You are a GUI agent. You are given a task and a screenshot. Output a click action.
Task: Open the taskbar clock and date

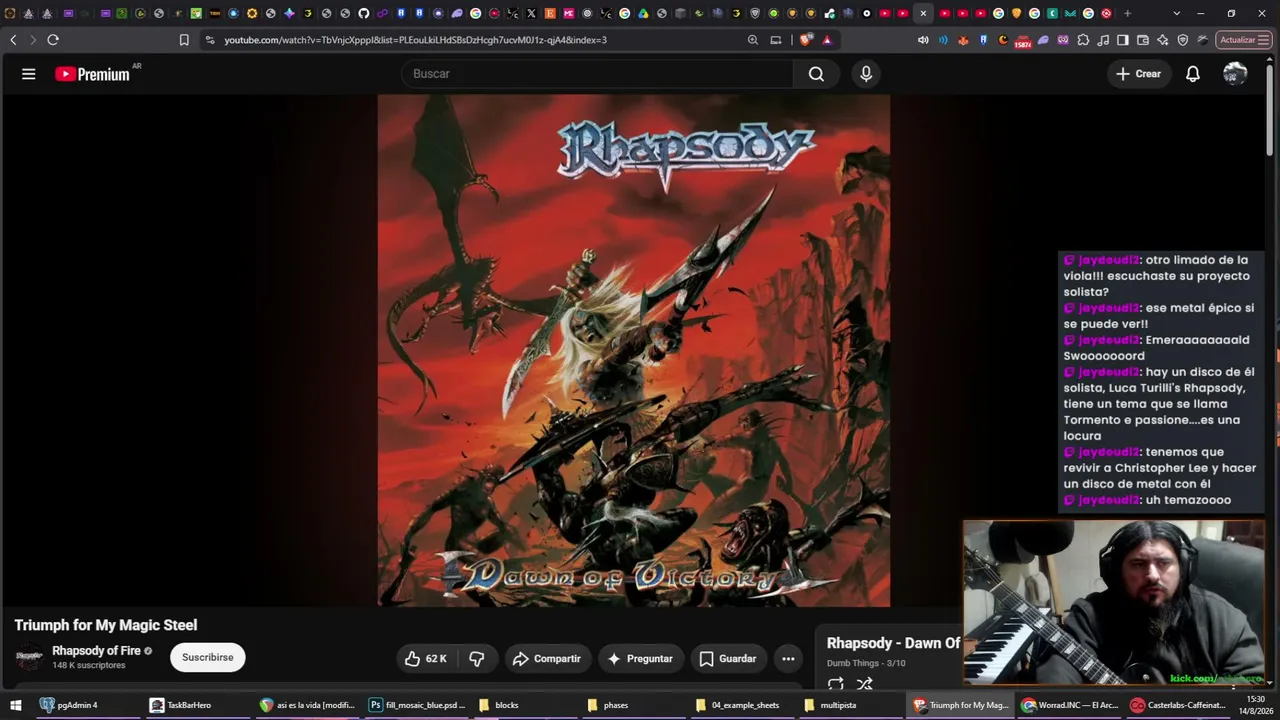[x=1256, y=705]
